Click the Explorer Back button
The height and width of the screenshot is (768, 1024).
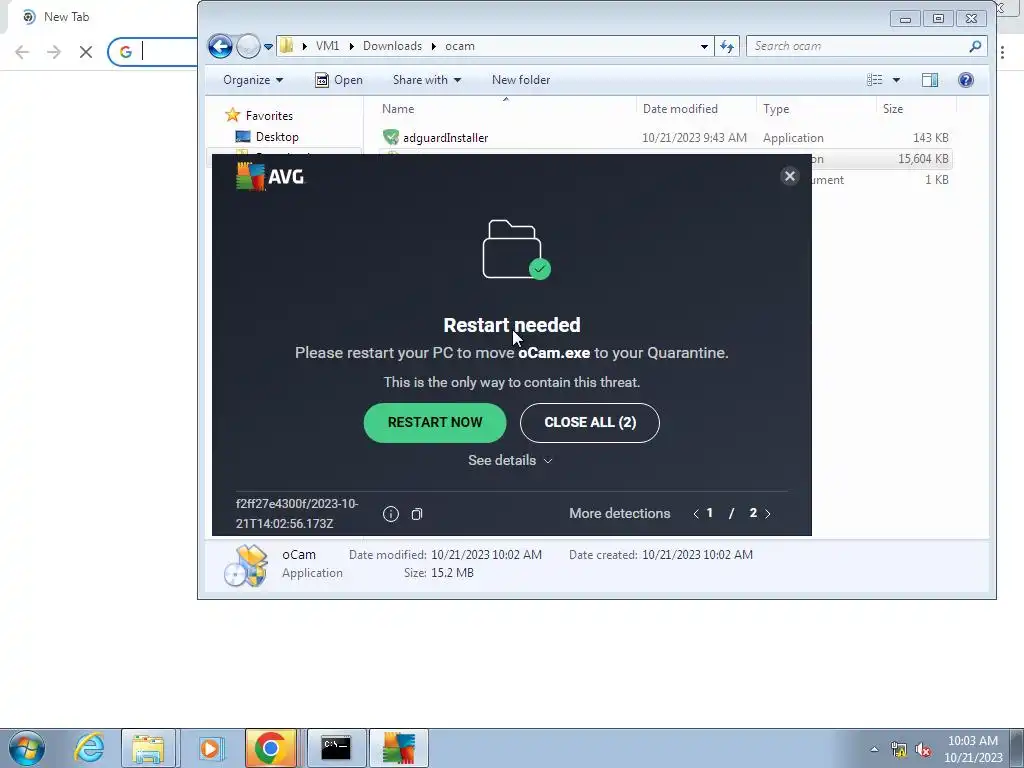tap(220, 46)
